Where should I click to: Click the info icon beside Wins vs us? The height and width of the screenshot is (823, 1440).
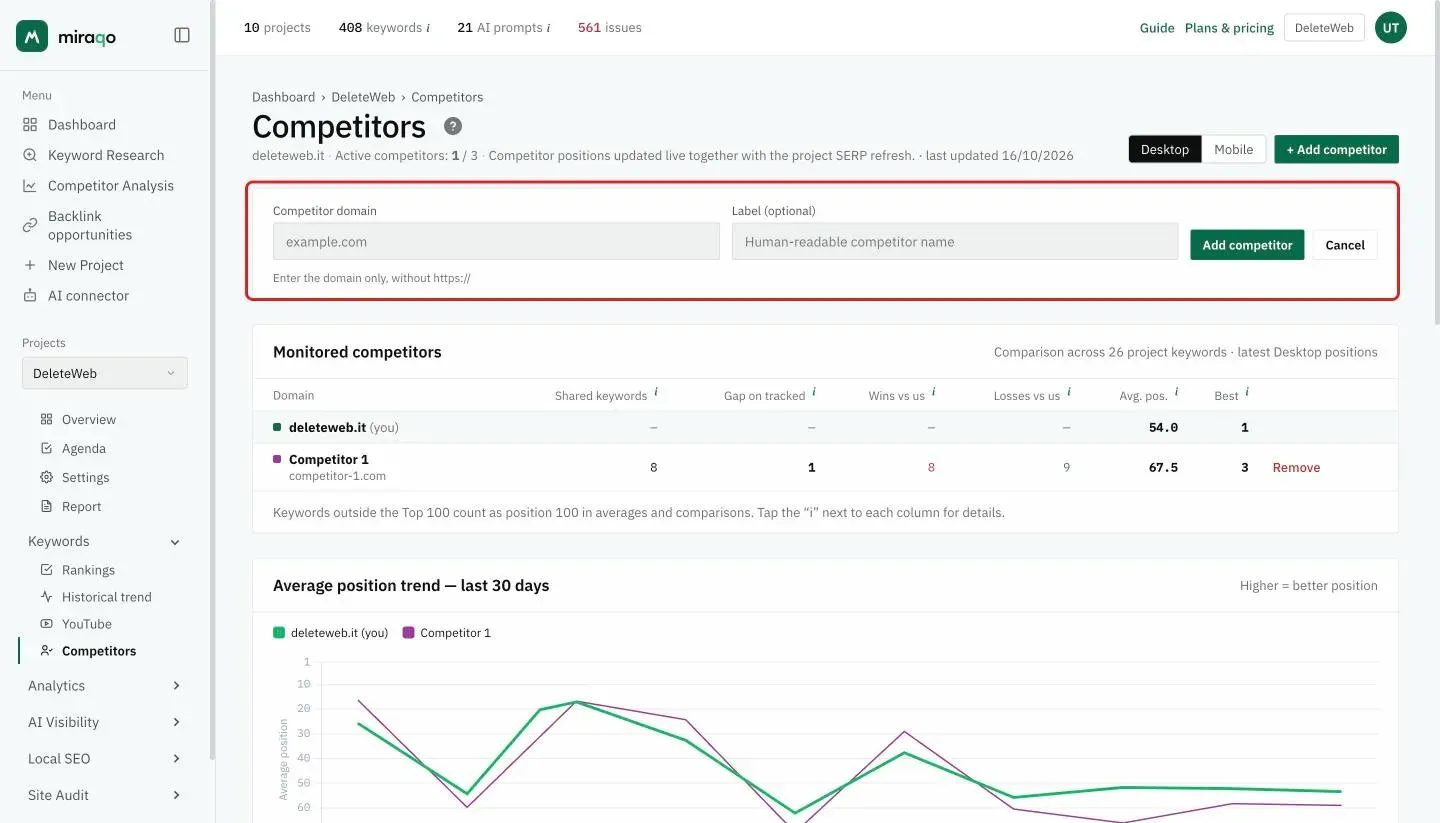click(934, 392)
